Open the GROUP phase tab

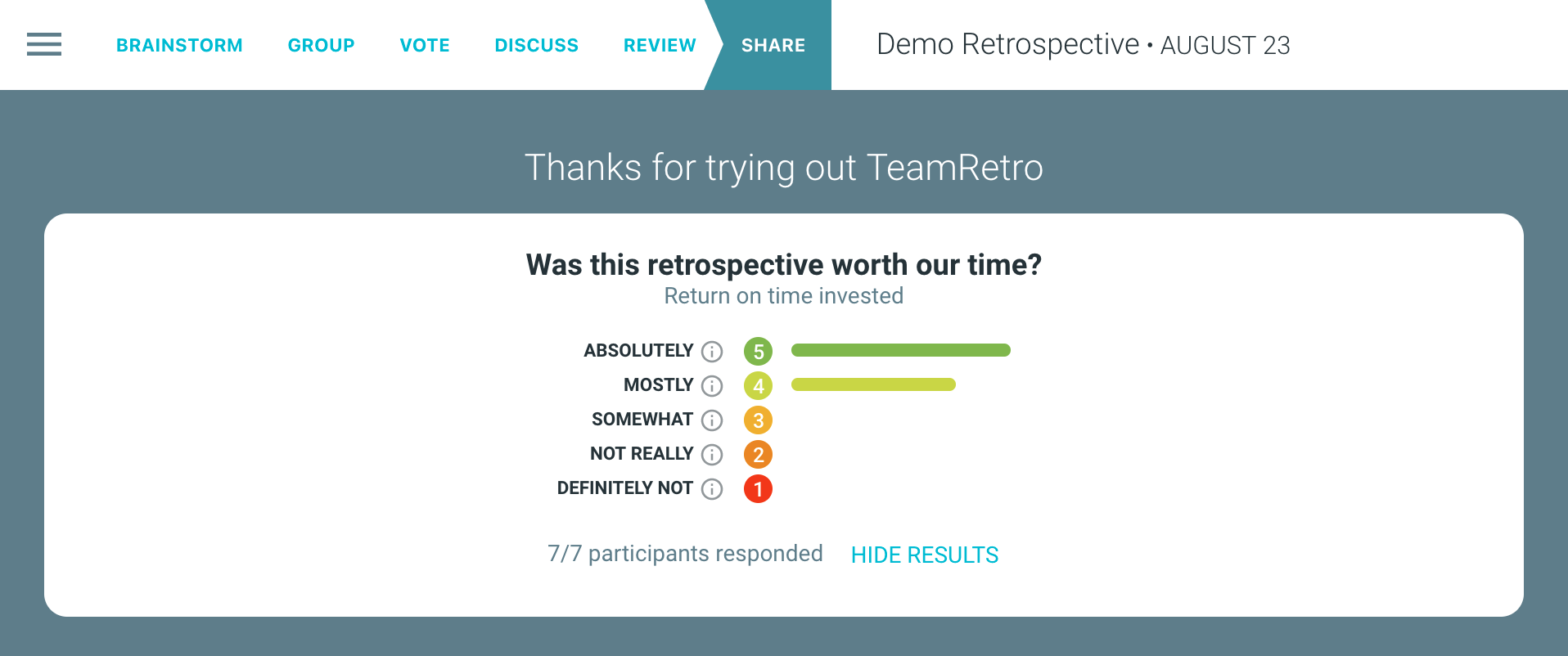(321, 45)
